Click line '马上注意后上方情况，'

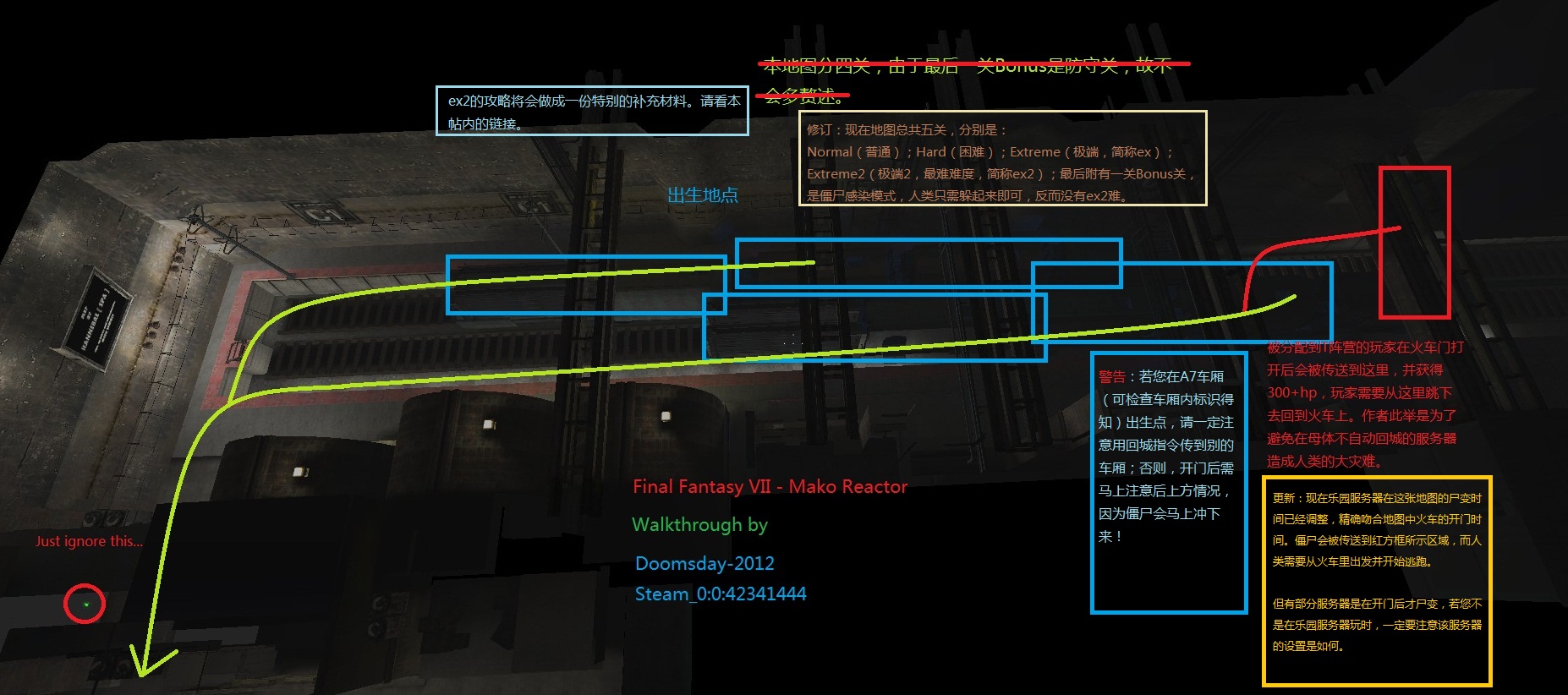[1165, 490]
